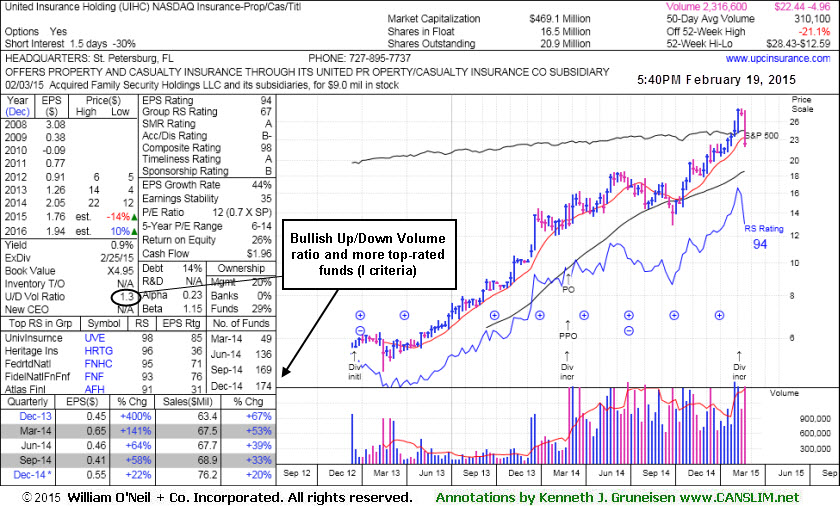Click the Dec-13 quarterly row link
840x506 pixels.
click(35, 417)
